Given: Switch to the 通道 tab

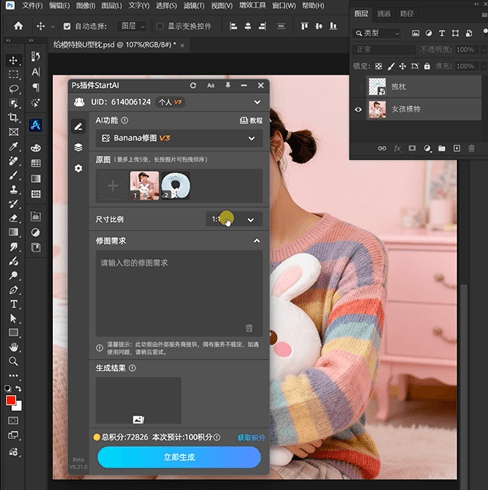Looking at the screenshot, I should point(384,14).
